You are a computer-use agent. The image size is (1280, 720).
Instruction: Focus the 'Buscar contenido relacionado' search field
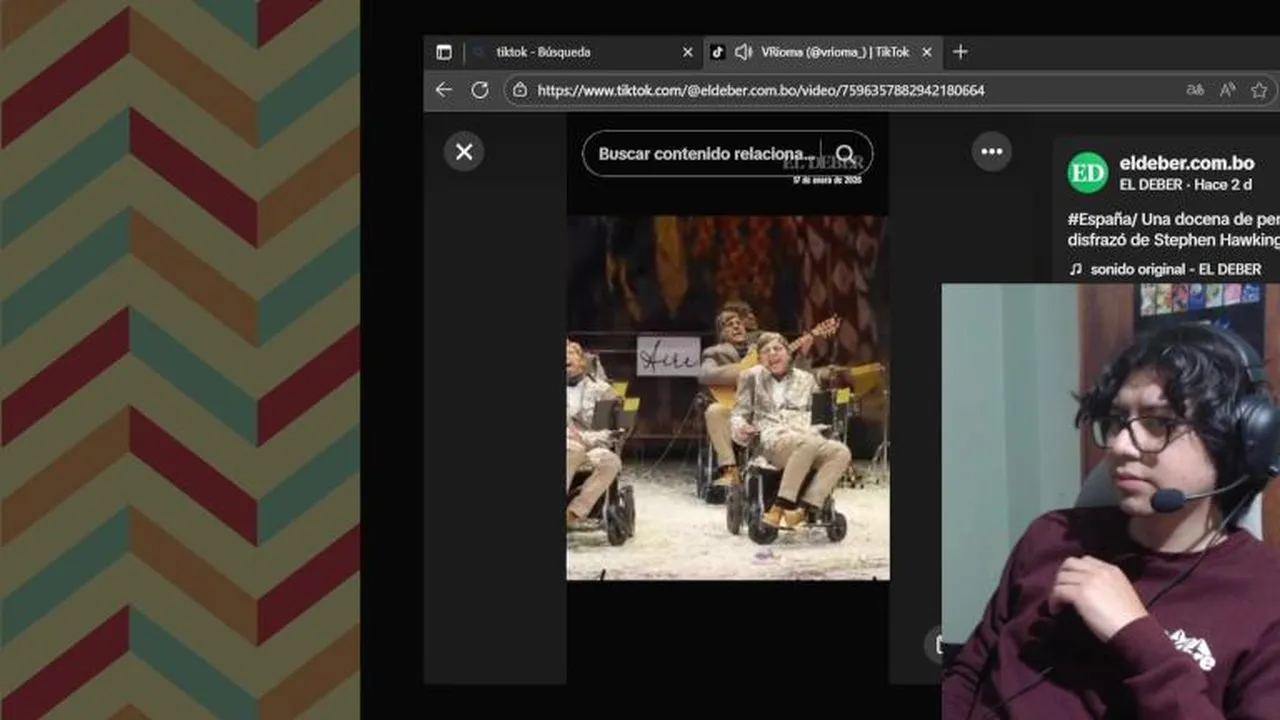tap(706, 154)
